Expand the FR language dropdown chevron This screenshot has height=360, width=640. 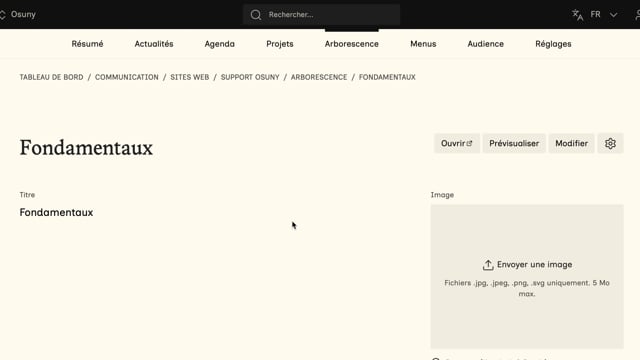(613, 15)
